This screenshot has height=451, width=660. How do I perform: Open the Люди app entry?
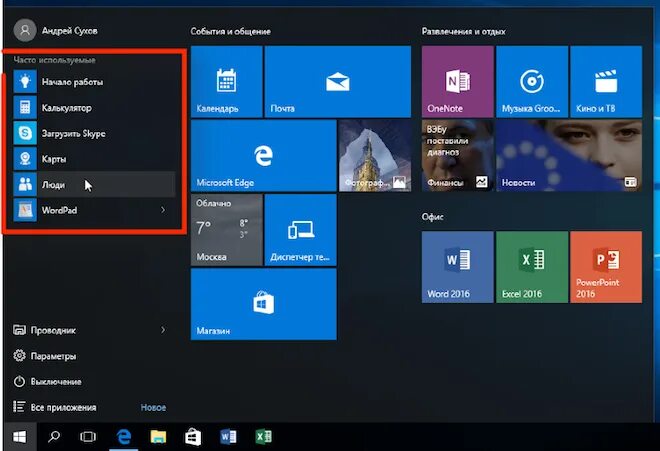[x=94, y=184]
